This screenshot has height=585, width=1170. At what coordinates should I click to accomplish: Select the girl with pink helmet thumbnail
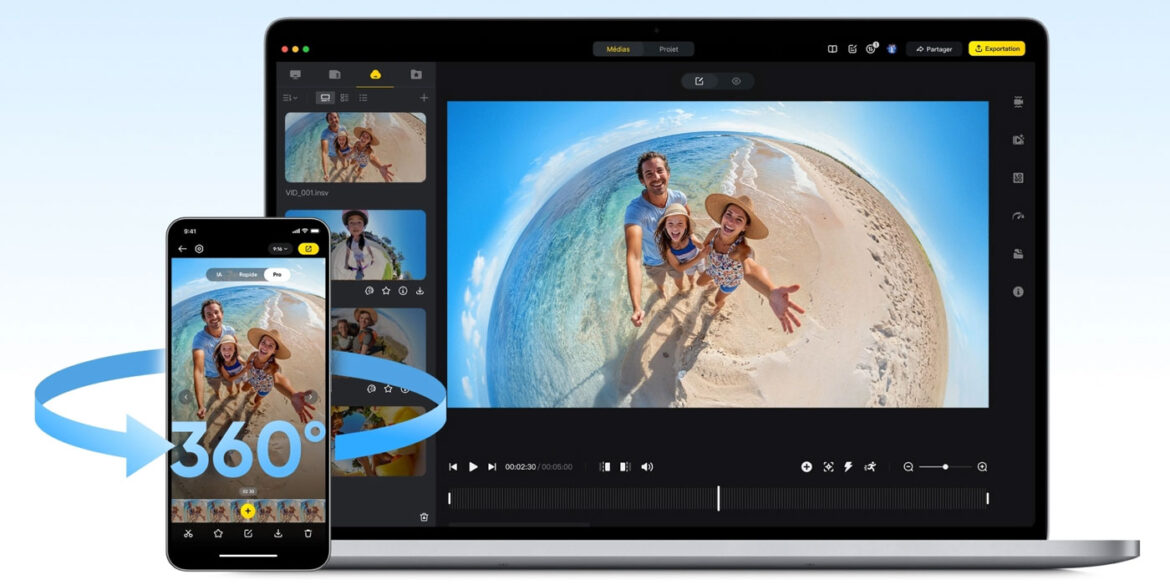pos(378,245)
